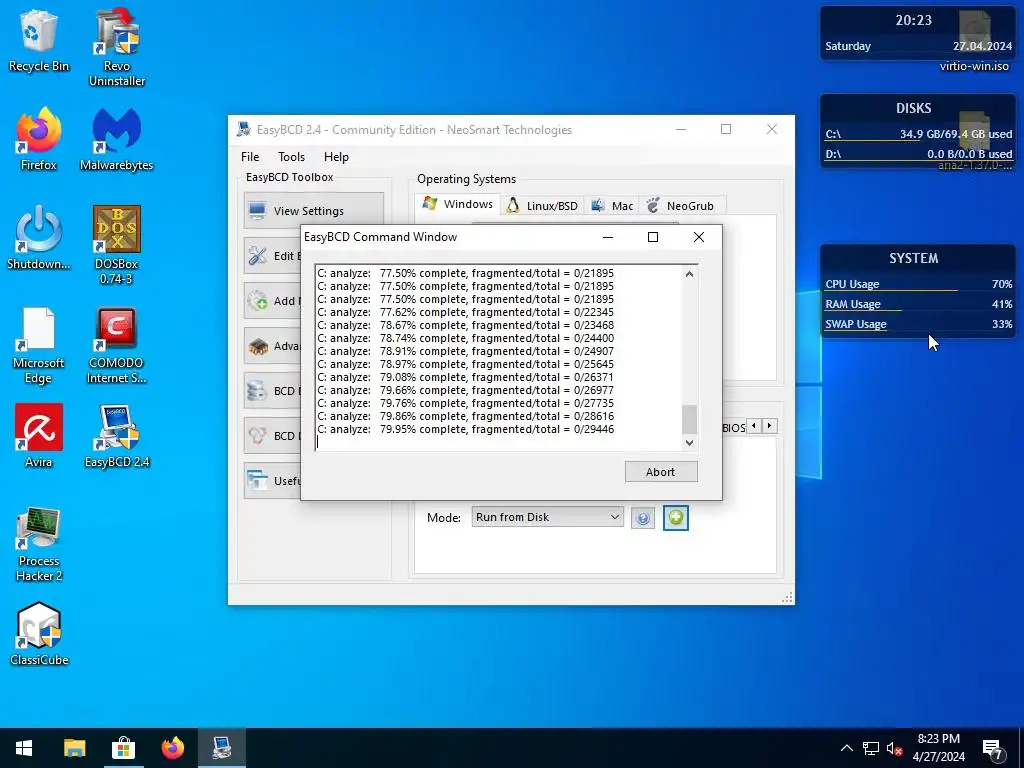
Task: Select DOSBox 0.74-3 desktop icon
Action: 117,246
